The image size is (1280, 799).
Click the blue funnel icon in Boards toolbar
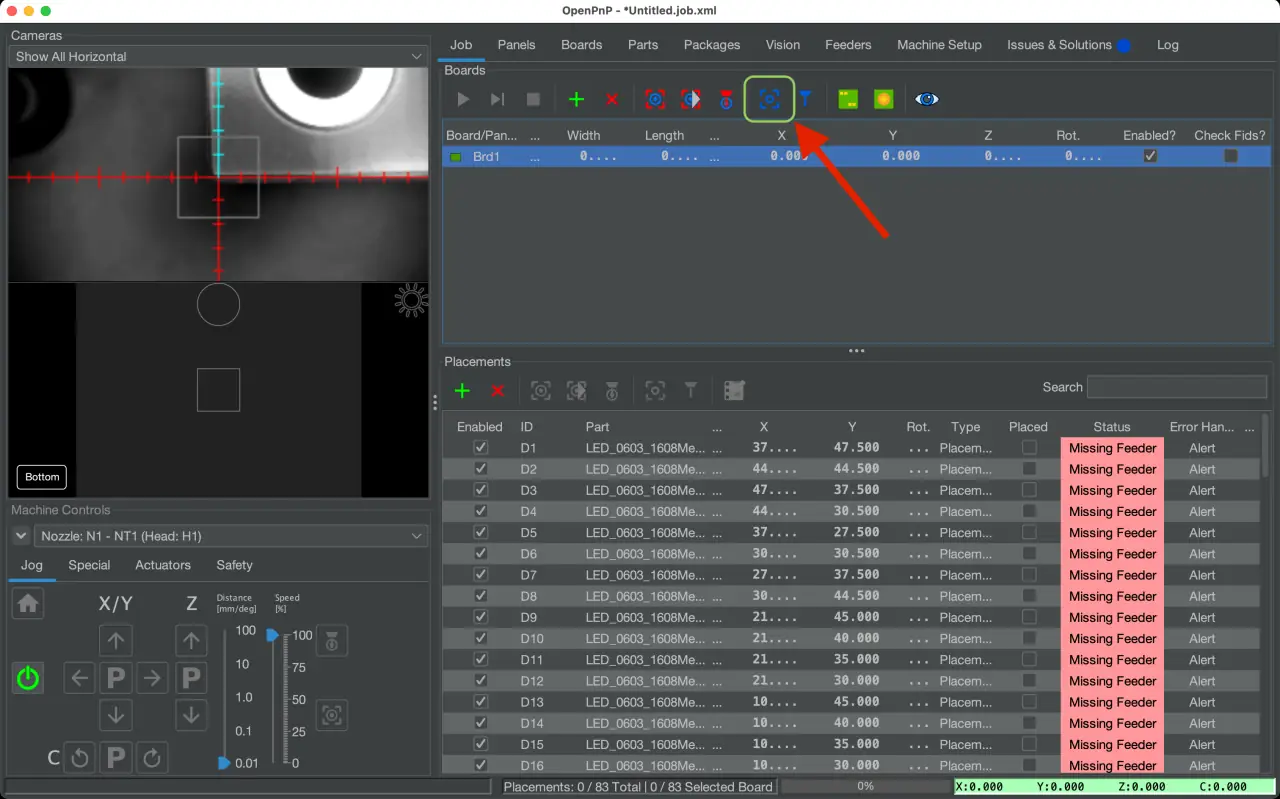(805, 99)
